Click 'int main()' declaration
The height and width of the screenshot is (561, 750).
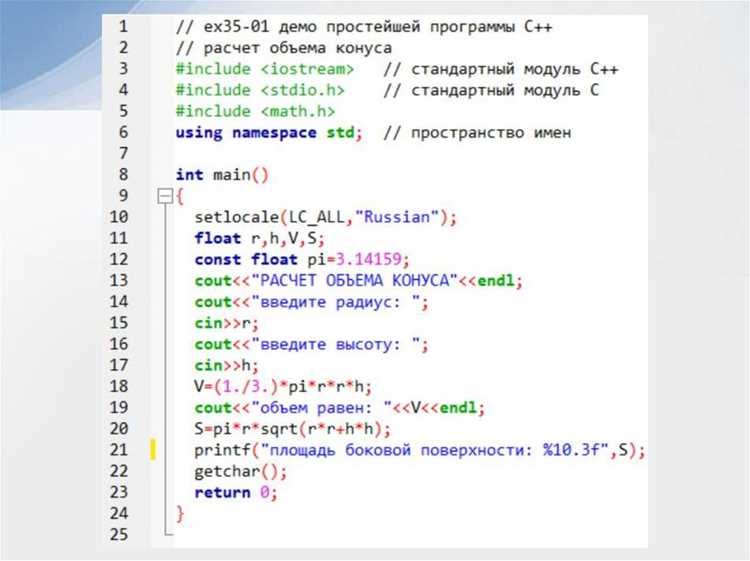(222, 175)
